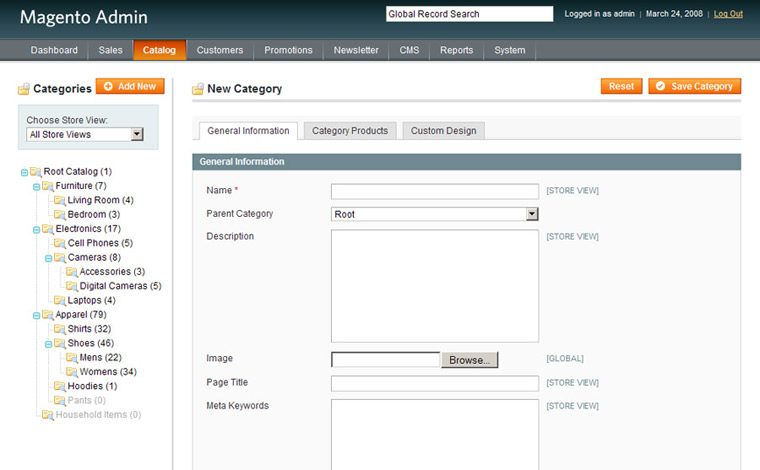This screenshot has width=760, height=470.
Task: Click the Cameras folder icon
Action: [x=60, y=257]
